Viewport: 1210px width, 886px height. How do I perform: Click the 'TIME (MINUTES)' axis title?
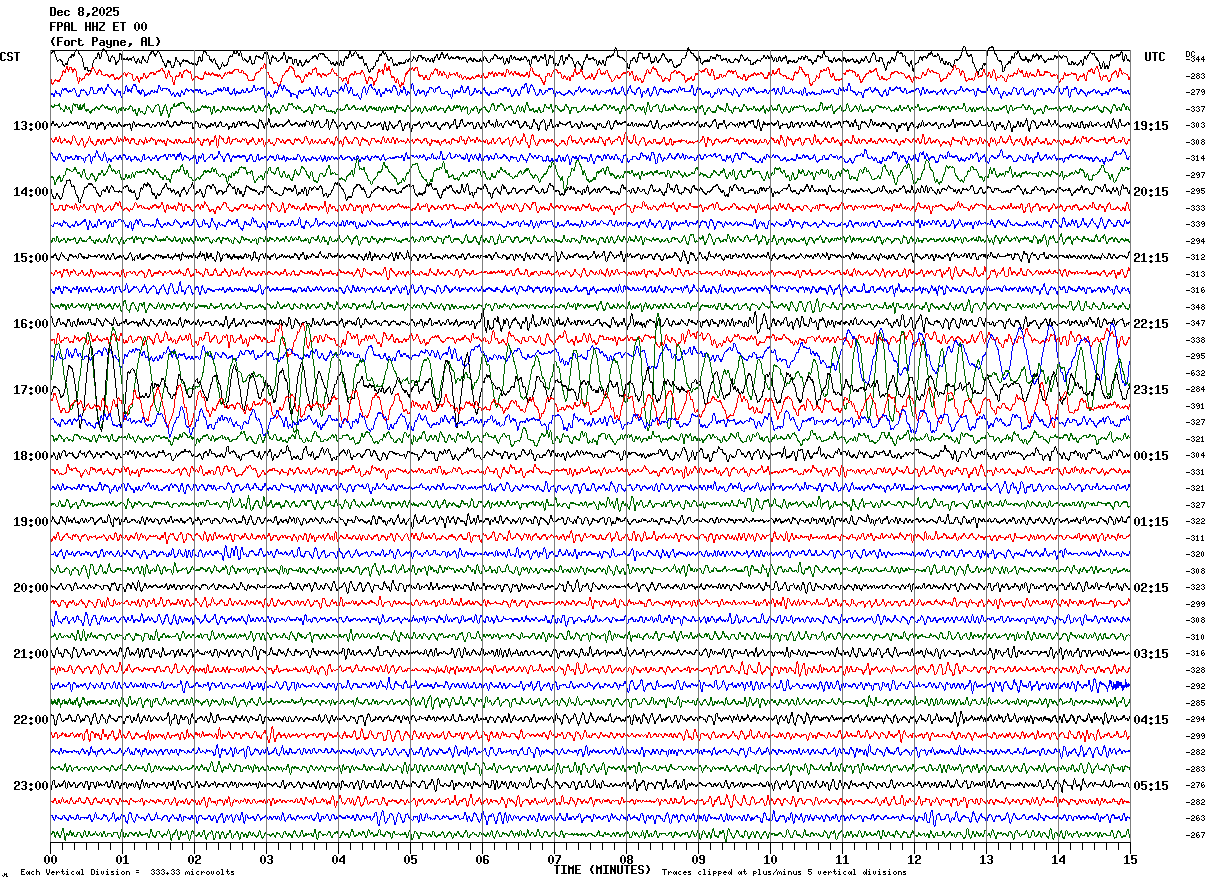pyautogui.click(x=602, y=870)
